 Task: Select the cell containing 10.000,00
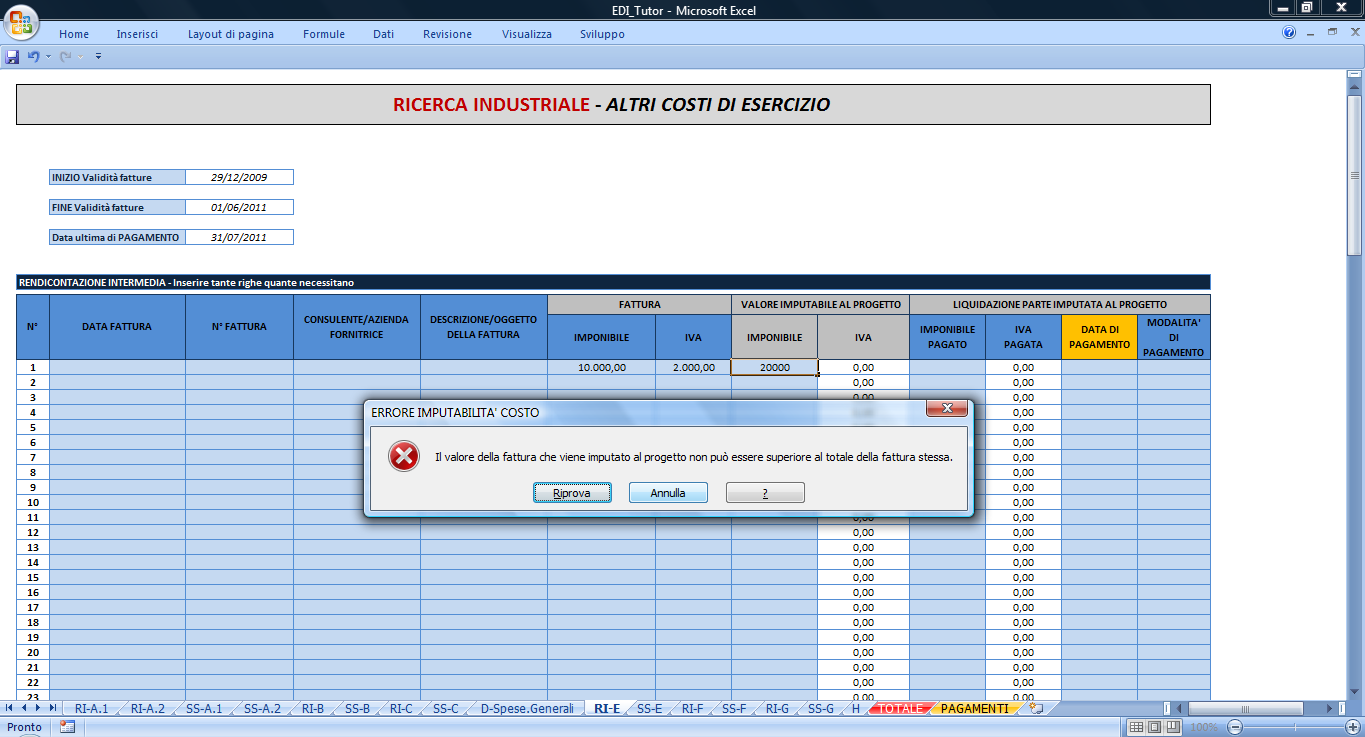[601, 367]
